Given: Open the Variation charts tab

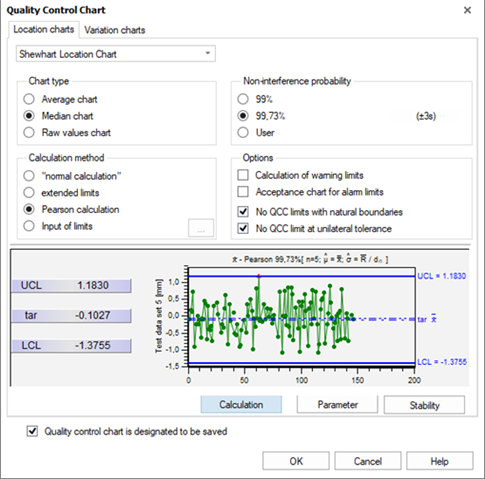Looking at the screenshot, I should coord(115,30).
